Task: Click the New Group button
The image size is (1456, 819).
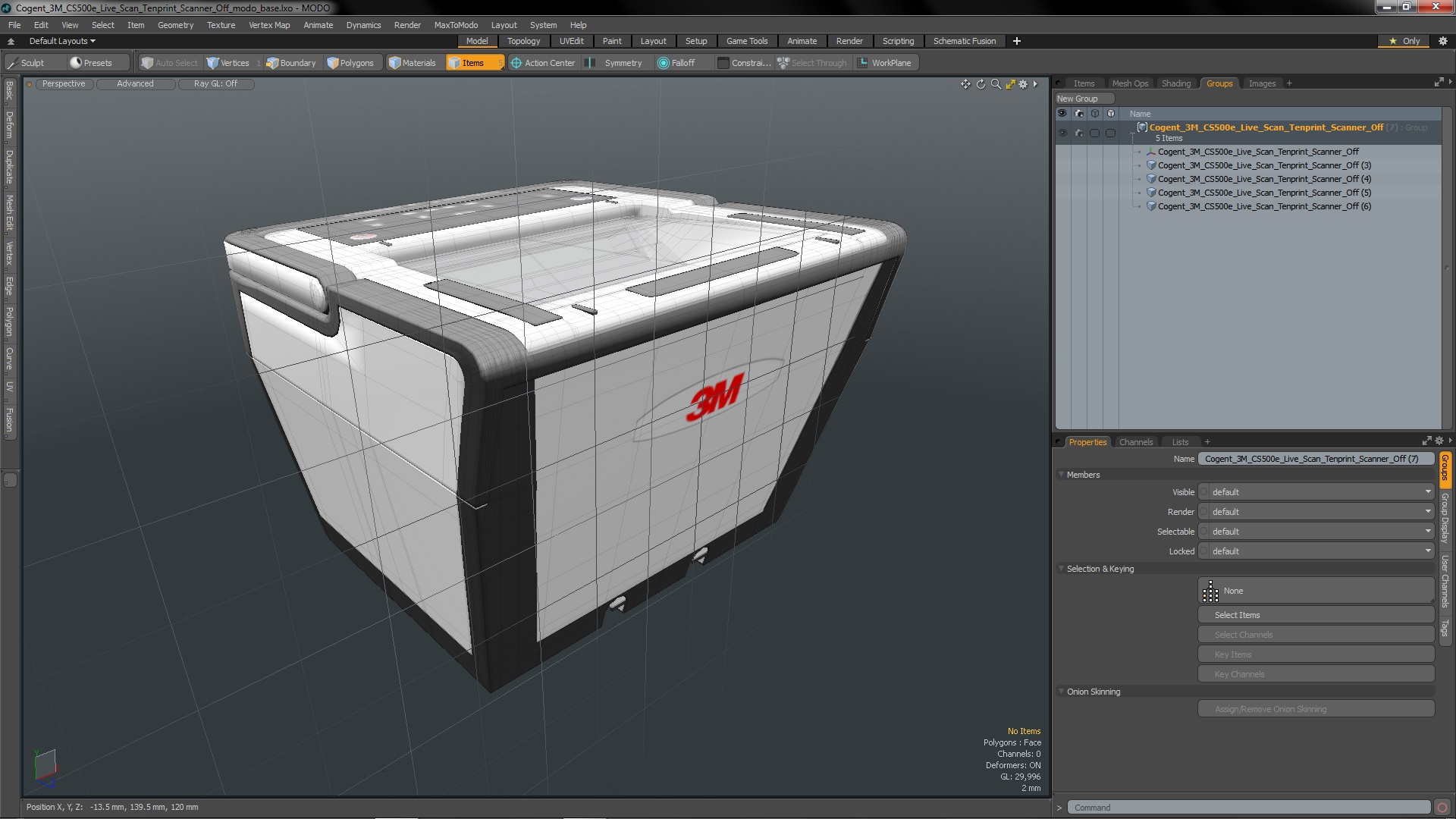Action: coord(1084,99)
